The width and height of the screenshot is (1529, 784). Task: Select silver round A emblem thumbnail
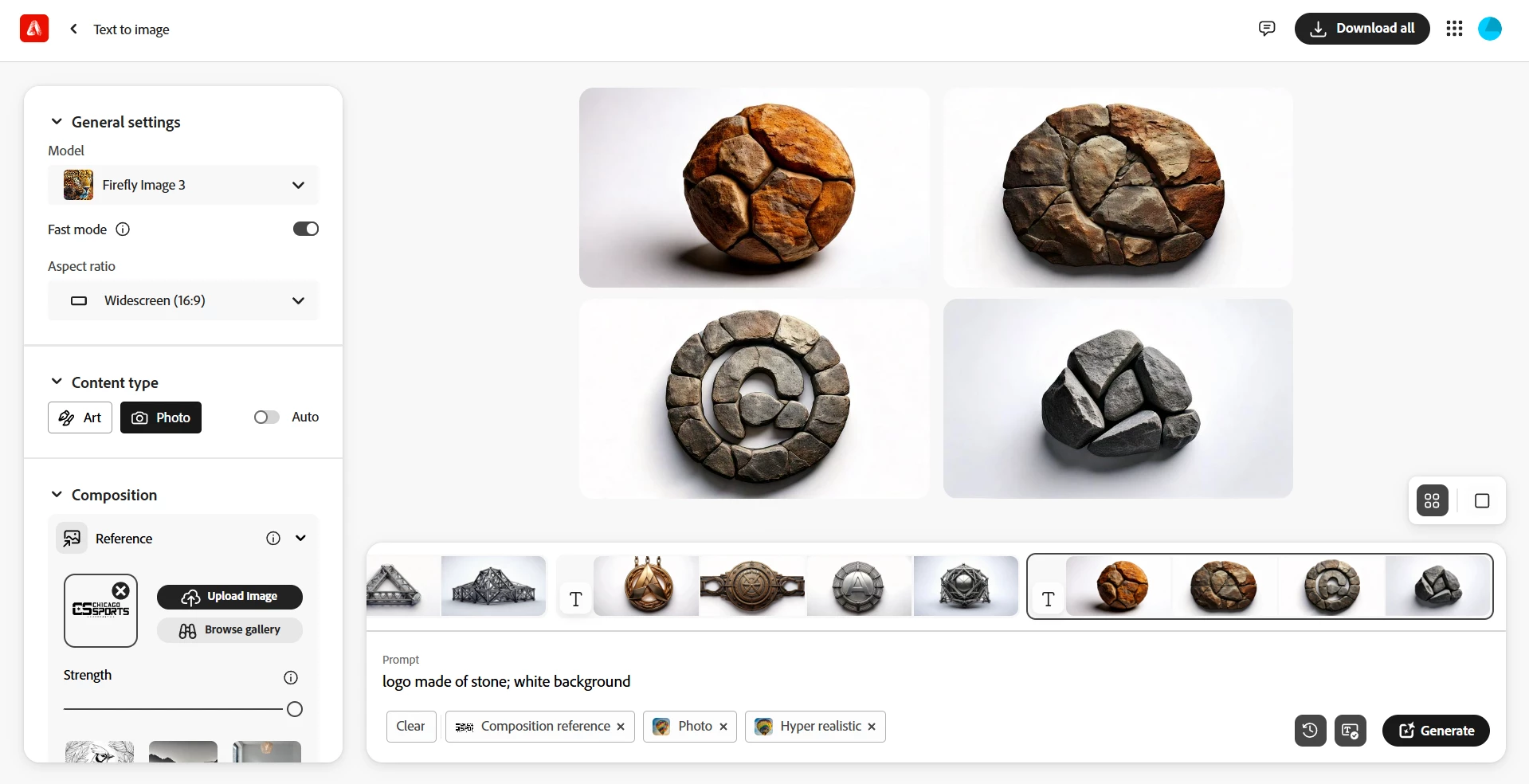(x=859, y=586)
